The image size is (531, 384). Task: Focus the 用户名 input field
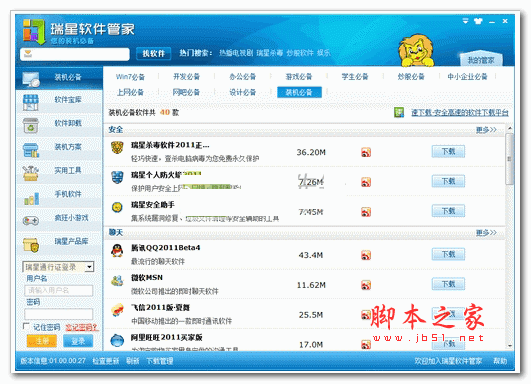point(59,291)
